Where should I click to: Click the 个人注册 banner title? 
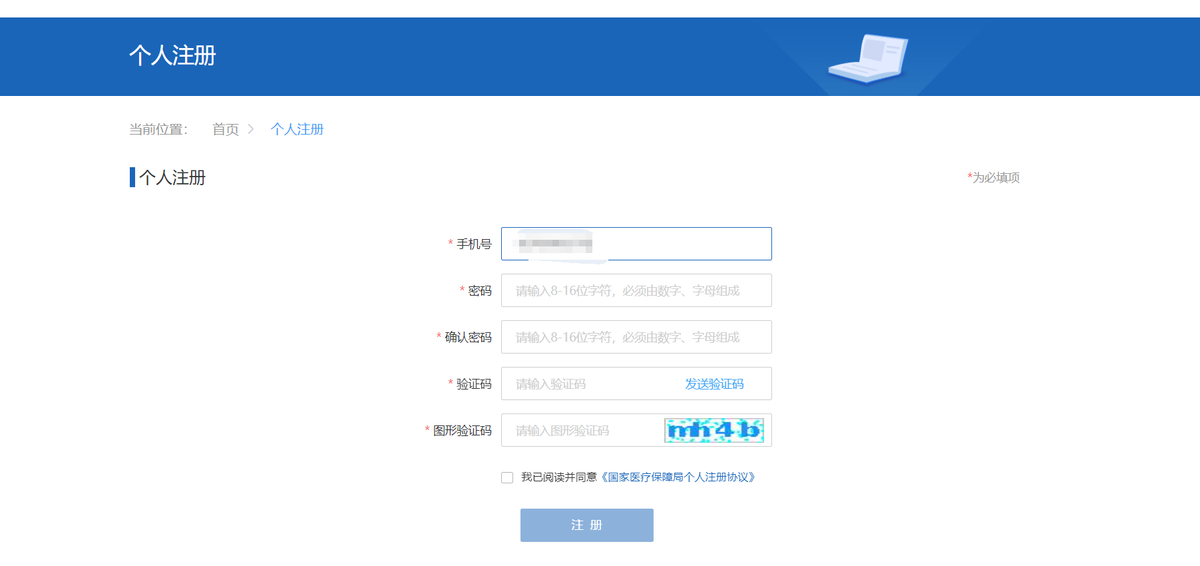pyautogui.click(x=172, y=55)
